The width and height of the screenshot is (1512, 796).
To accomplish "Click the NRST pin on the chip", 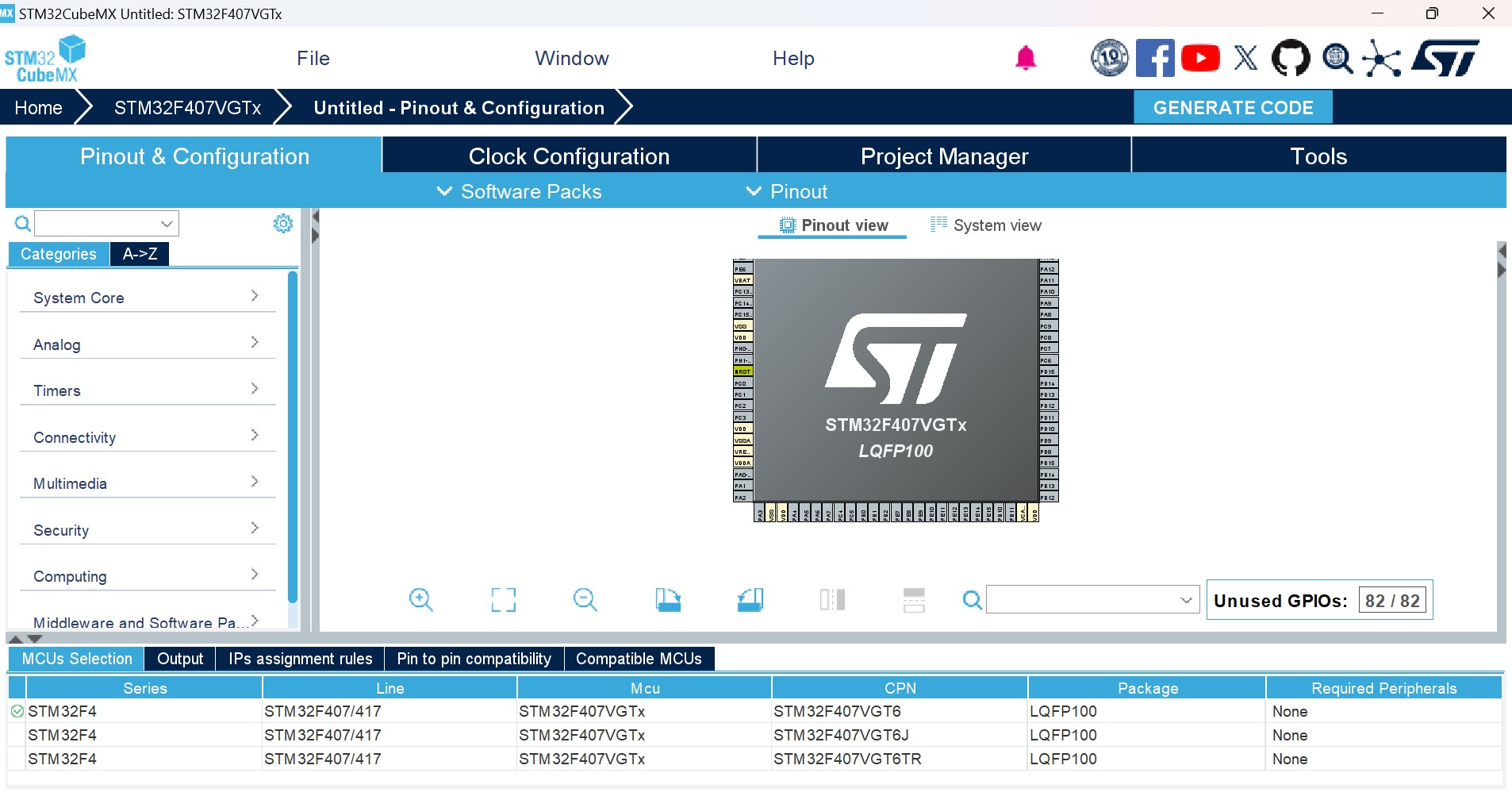I will (x=743, y=371).
